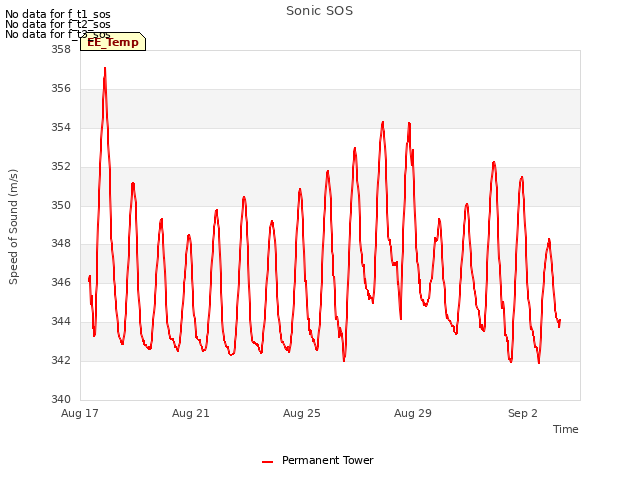Click the 358 y-axis tick label
The width and height of the screenshot is (640, 480).
coord(61,49)
